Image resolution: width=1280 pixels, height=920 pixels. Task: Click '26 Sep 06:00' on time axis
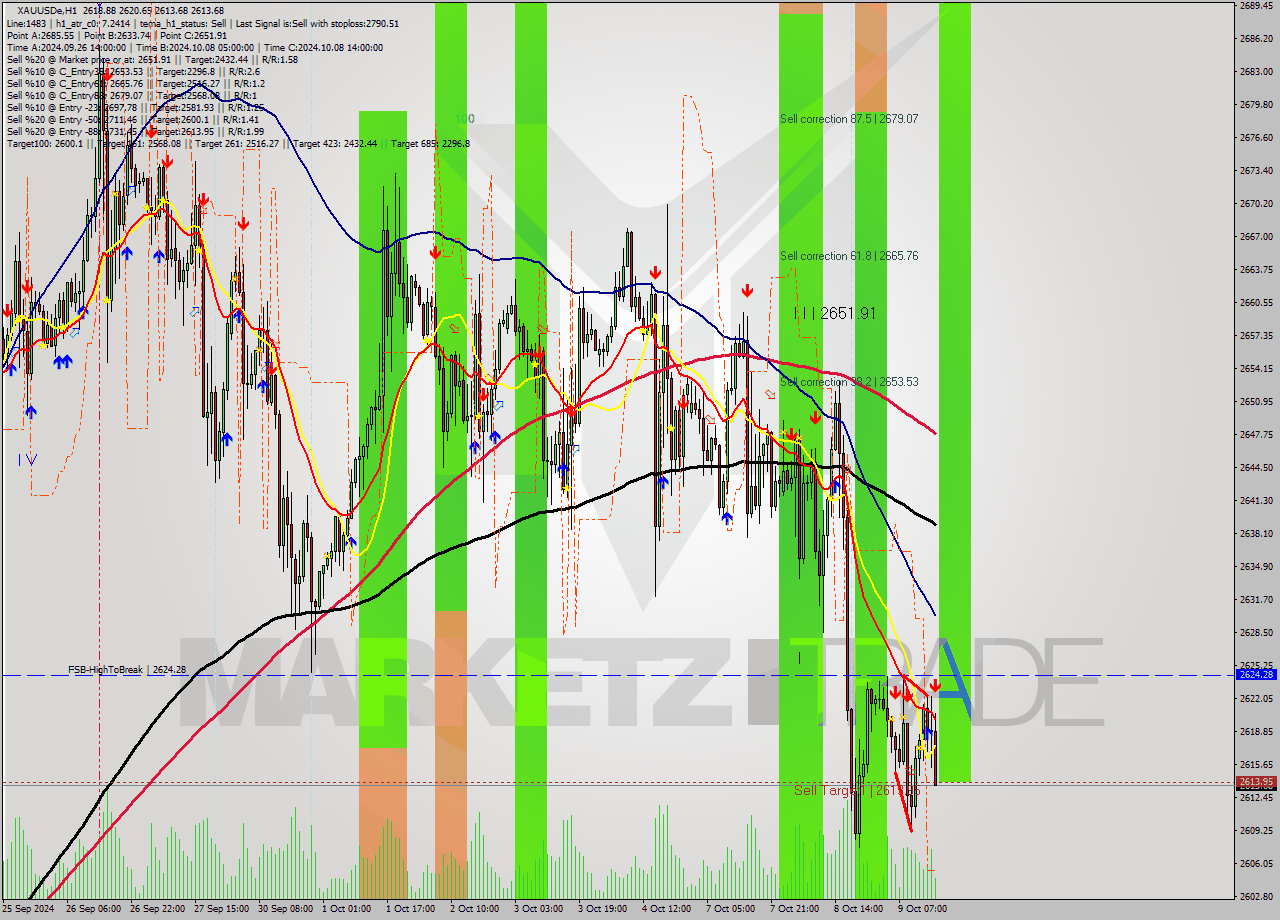pos(94,909)
